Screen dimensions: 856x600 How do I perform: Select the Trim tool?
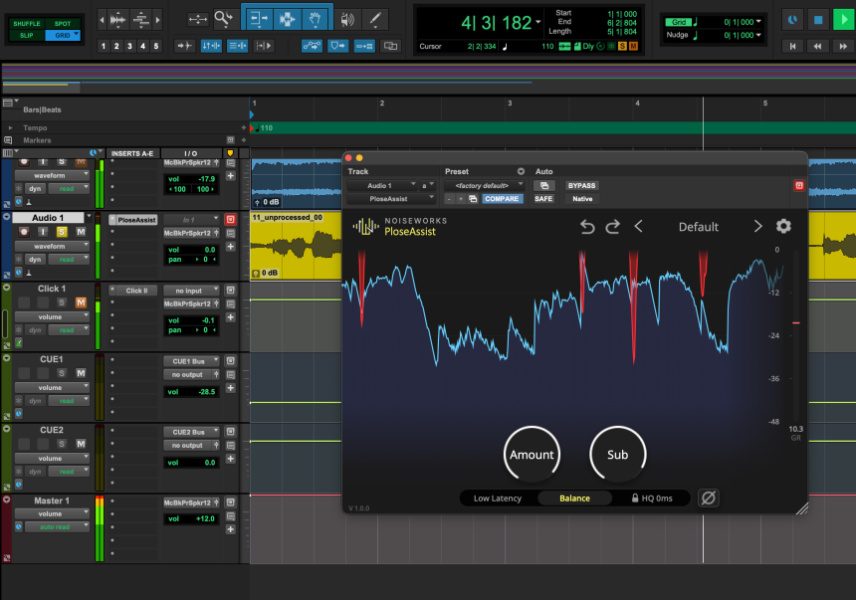[x=259, y=20]
